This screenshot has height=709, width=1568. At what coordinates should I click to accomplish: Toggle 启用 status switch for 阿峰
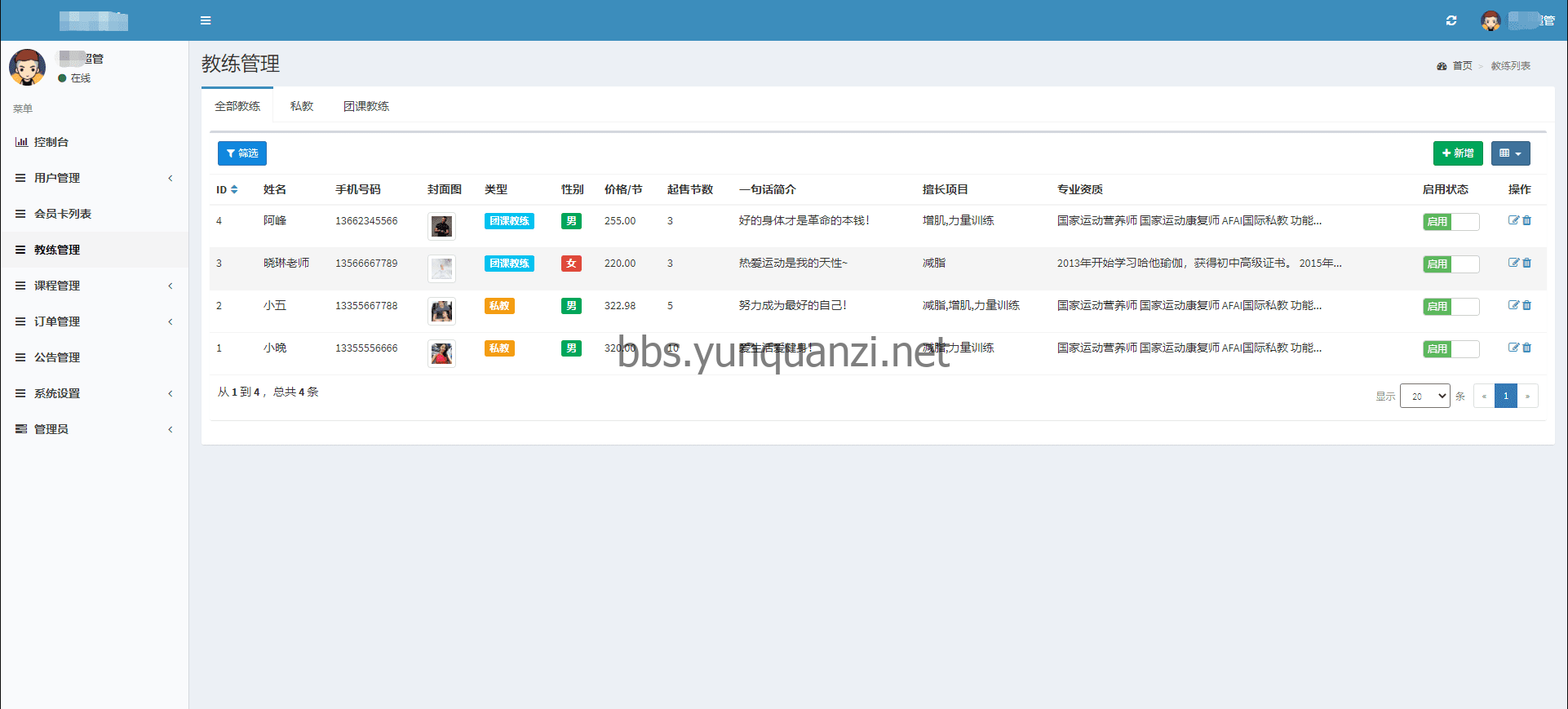tap(1451, 221)
